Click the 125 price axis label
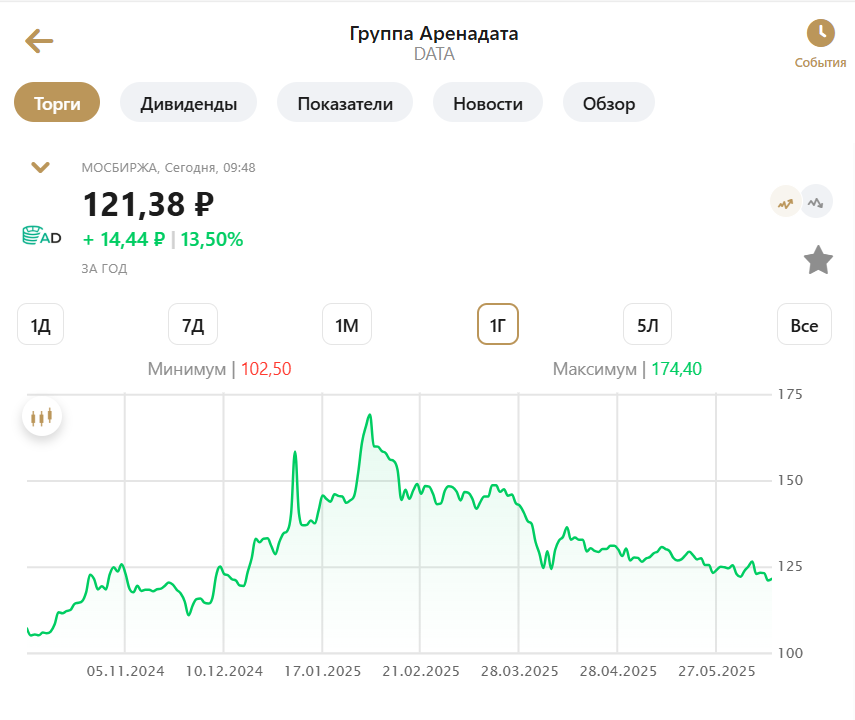 (790, 567)
